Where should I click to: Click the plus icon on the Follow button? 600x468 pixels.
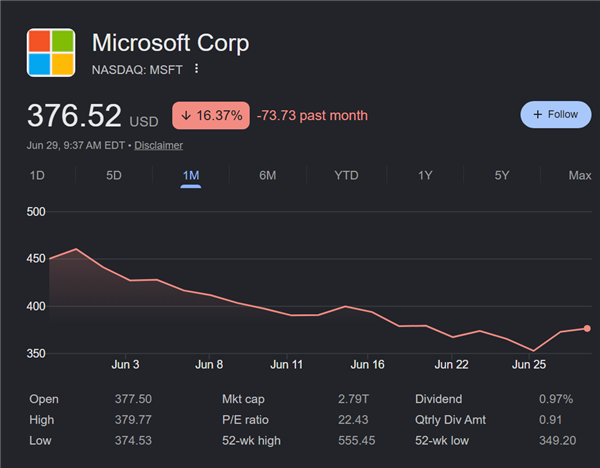click(538, 114)
